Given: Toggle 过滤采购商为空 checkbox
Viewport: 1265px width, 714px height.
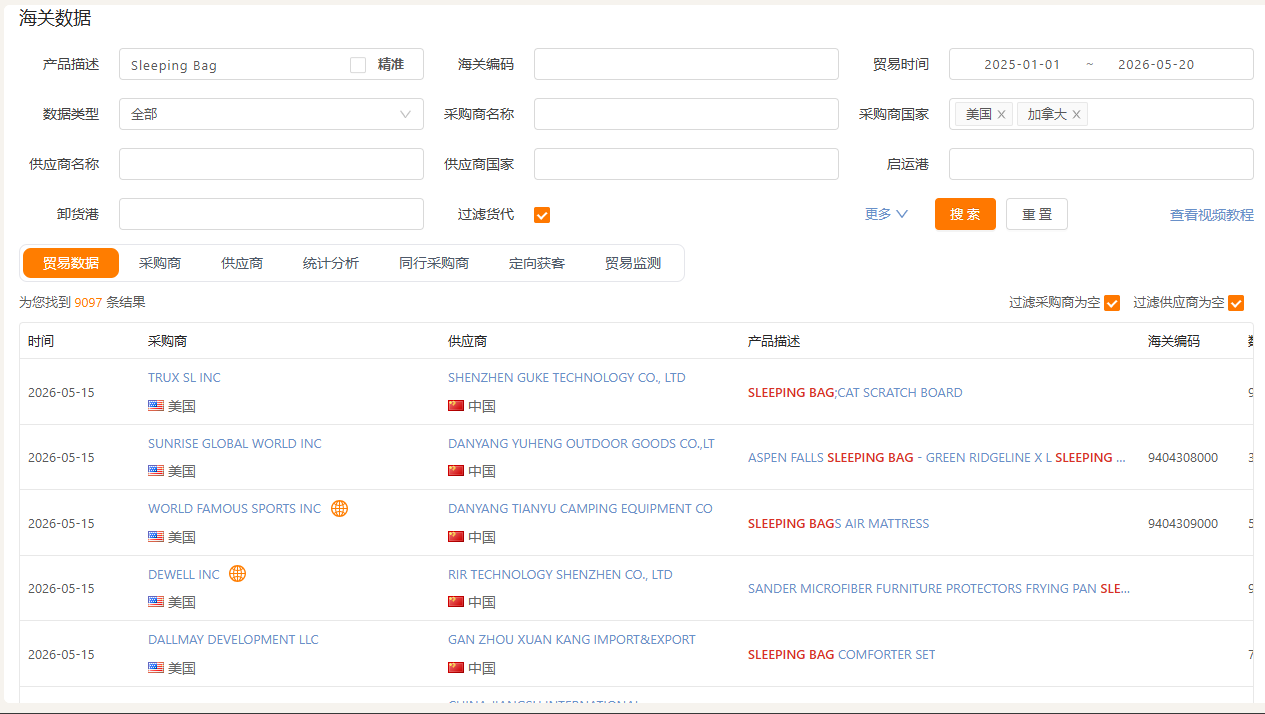Looking at the screenshot, I should [1112, 303].
